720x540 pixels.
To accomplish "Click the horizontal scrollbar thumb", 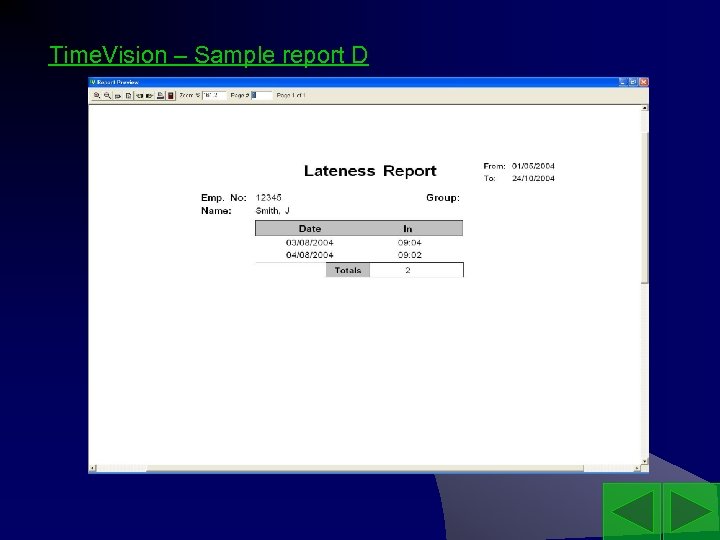I will tap(365, 468).
